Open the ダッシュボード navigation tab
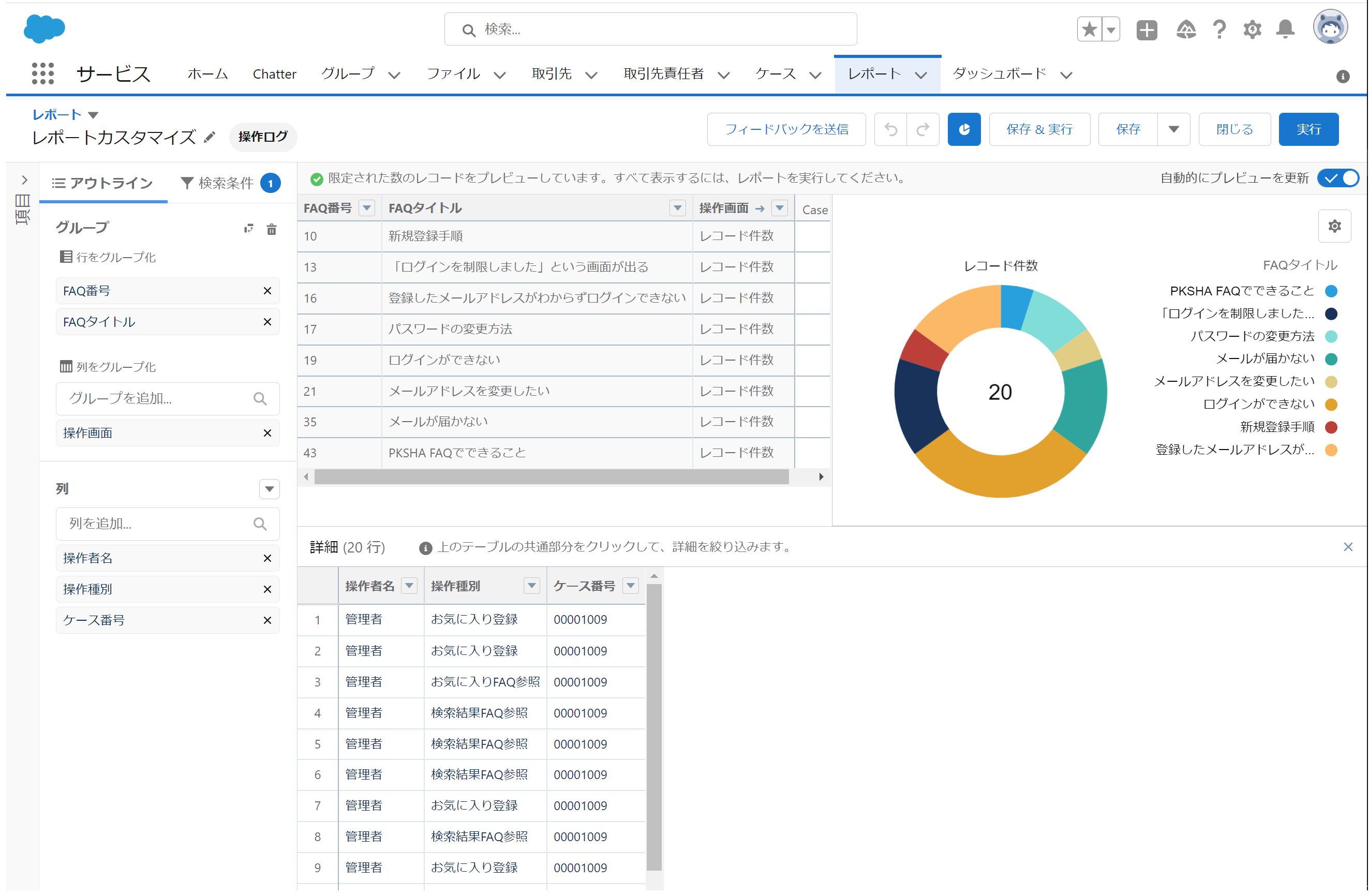 click(999, 74)
